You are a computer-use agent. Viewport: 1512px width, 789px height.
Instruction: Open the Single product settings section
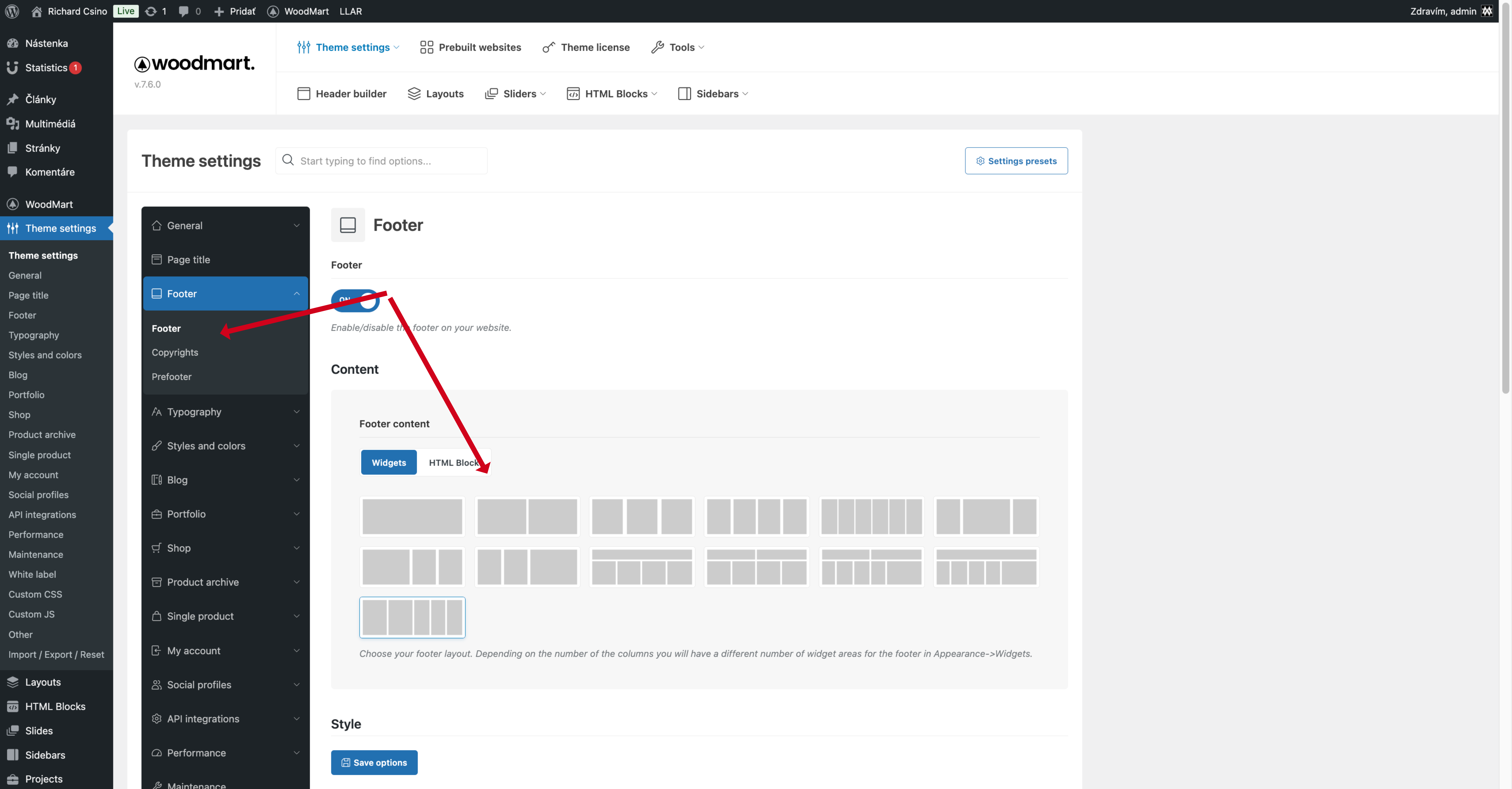[x=225, y=616]
